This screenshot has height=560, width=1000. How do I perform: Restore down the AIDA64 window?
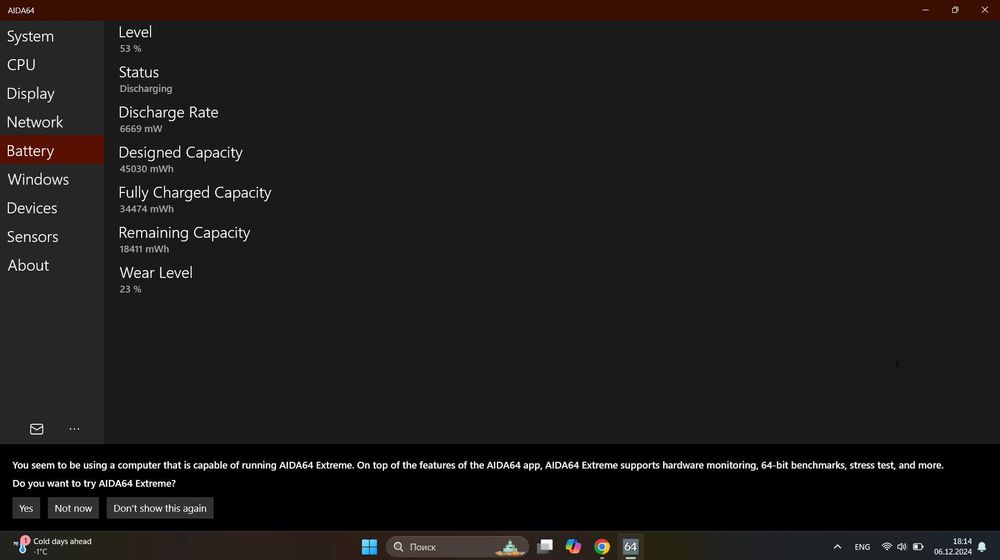pos(955,10)
